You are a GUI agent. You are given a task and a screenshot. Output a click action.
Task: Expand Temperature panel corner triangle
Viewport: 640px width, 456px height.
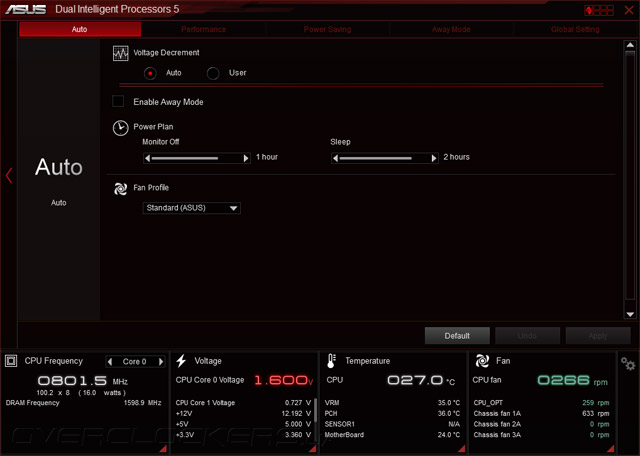point(462,449)
